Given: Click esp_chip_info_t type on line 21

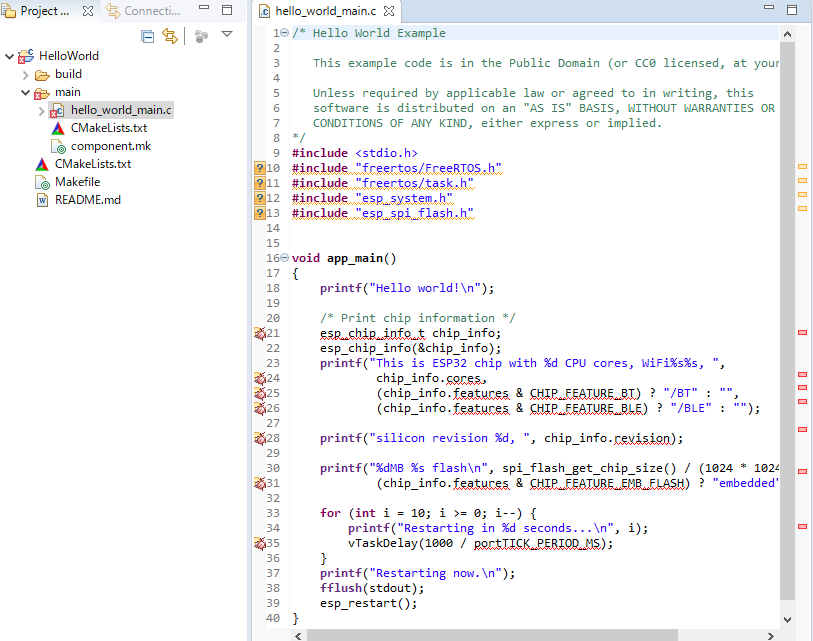Looking at the screenshot, I should pyautogui.click(x=372, y=333).
